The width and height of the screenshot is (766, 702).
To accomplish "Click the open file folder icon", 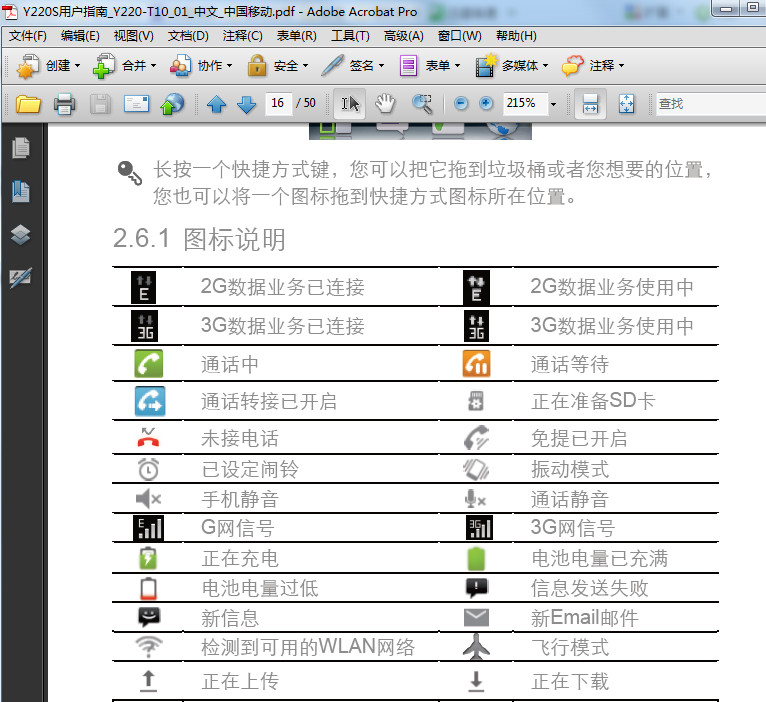I will click(28, 104).
